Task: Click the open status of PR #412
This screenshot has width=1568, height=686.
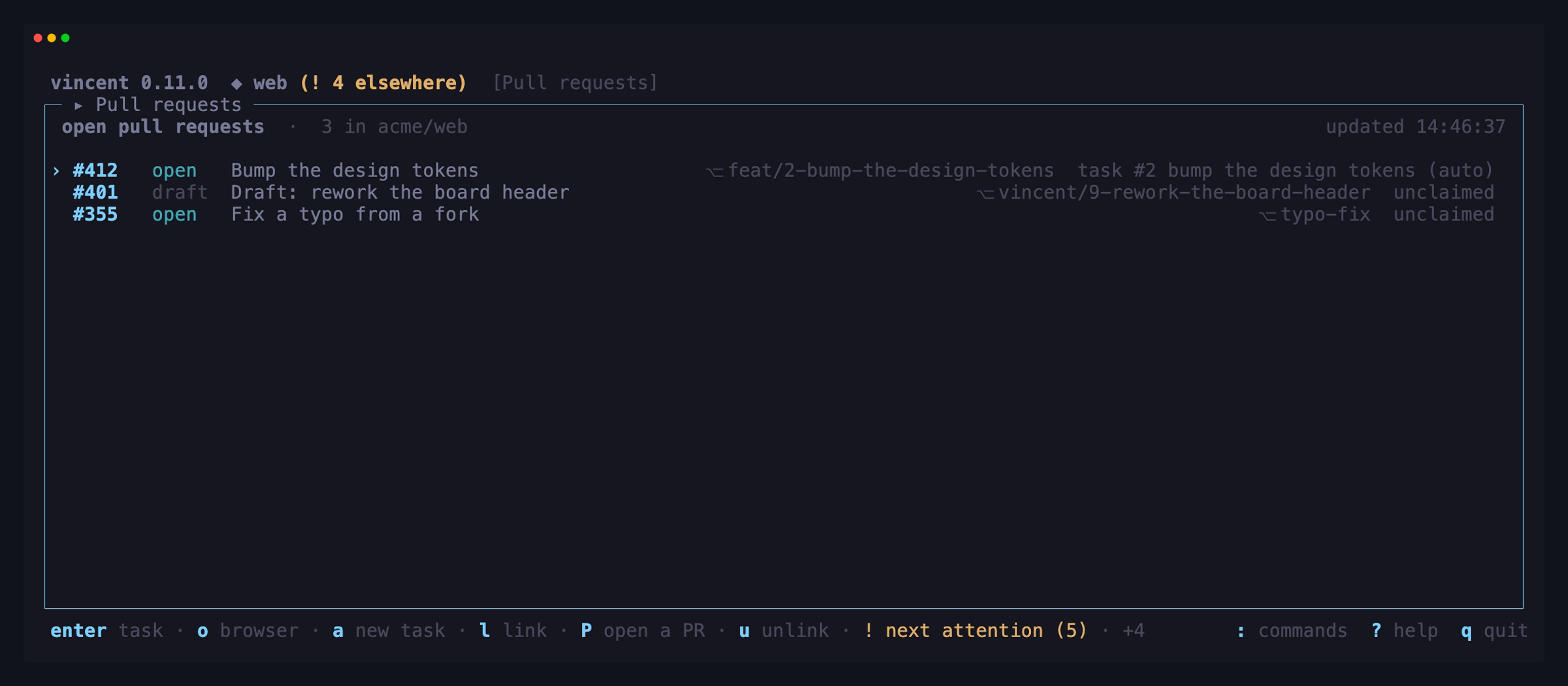Action: [x=174, y=171]
